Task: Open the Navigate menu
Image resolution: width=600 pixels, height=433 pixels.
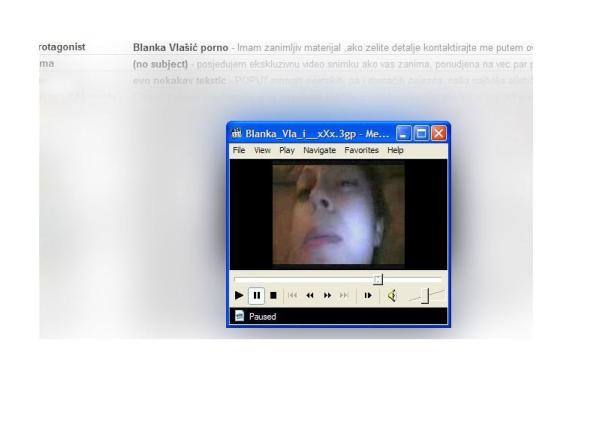Action: (320, 150)
